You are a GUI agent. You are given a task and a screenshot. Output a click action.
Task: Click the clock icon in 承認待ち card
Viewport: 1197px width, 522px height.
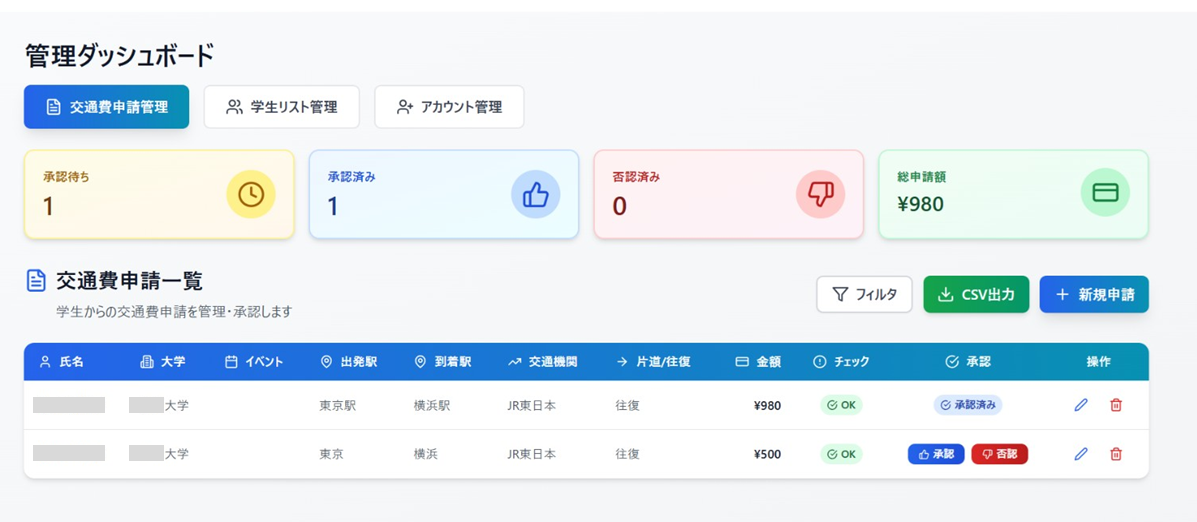[251, 194]
